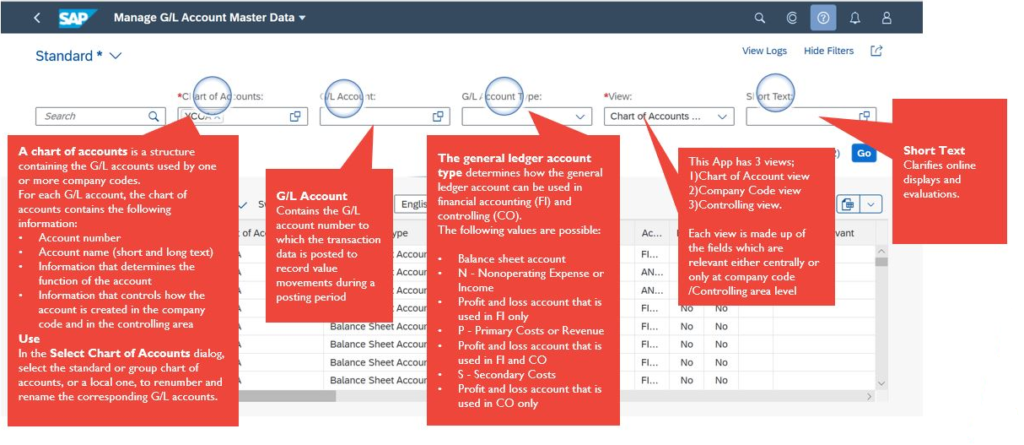The image size is (1024, 445).
Task: Click the "Ac..." column header
Action: click(x=652, y=233)
